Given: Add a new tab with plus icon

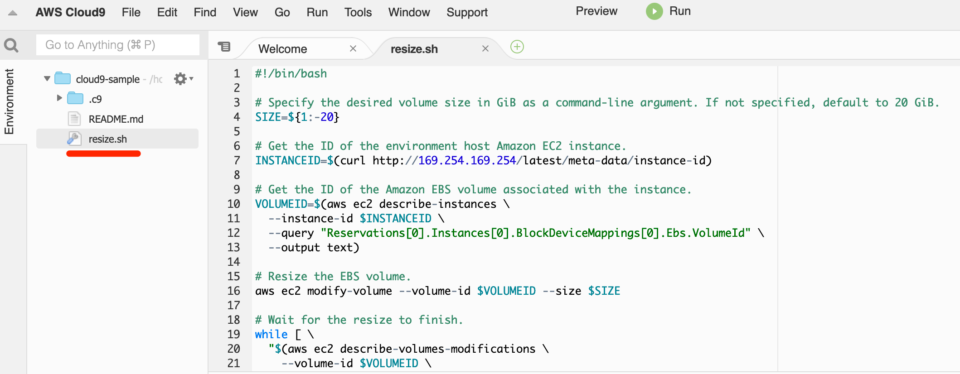Looking at the screenshot, I should click(x=517, y=47).
